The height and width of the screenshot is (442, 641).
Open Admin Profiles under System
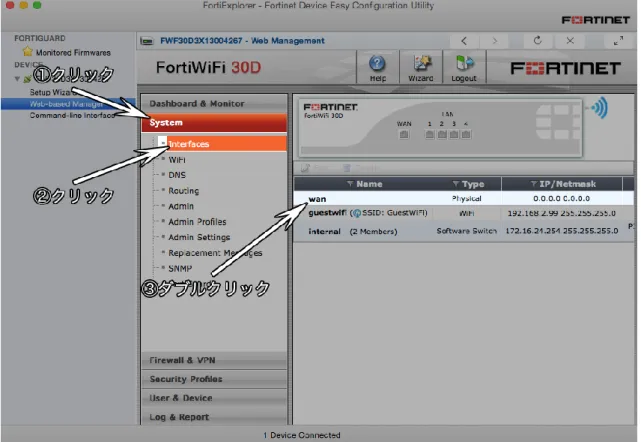point(197,222)
